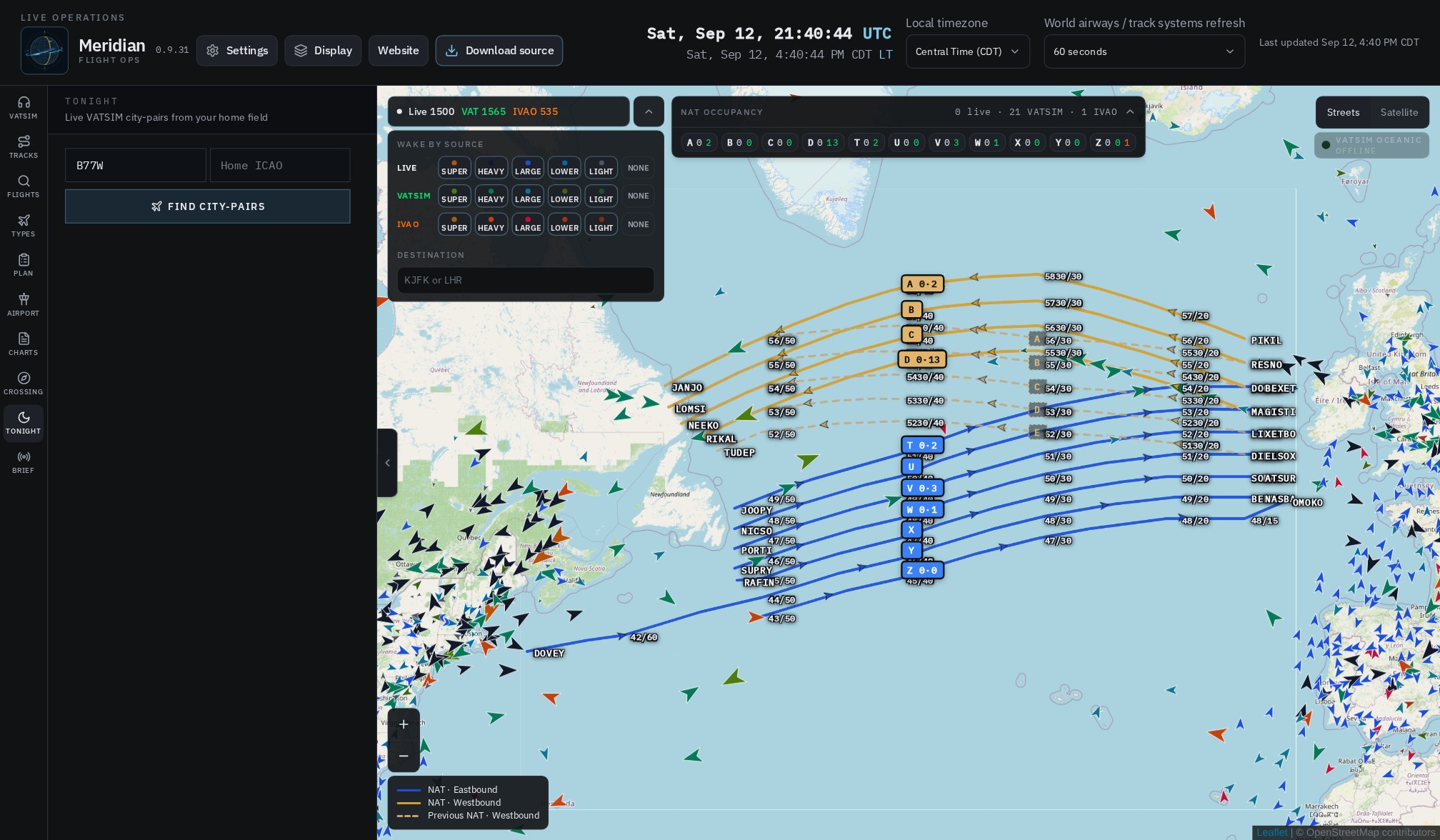Toggle IVAO Heavy wake filter
1440x840 pixels.
[x=491, y=224]
